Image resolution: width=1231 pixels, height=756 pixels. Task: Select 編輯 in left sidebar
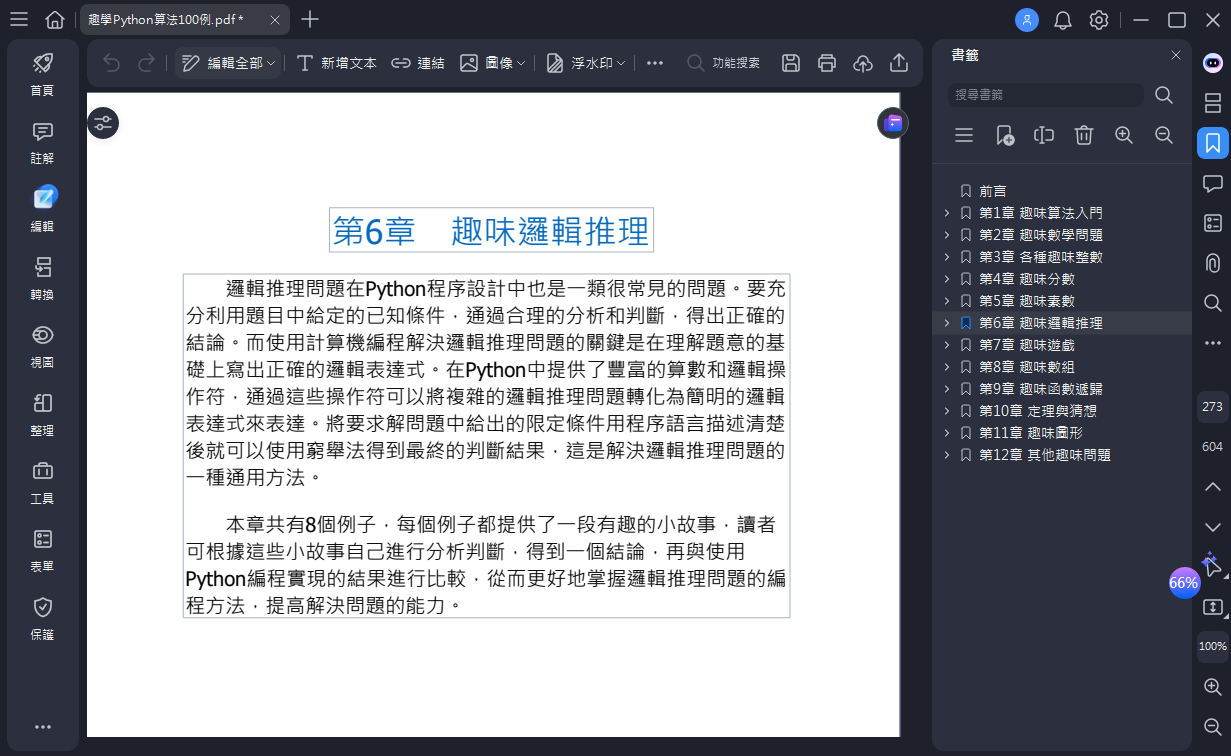point(42,210)
